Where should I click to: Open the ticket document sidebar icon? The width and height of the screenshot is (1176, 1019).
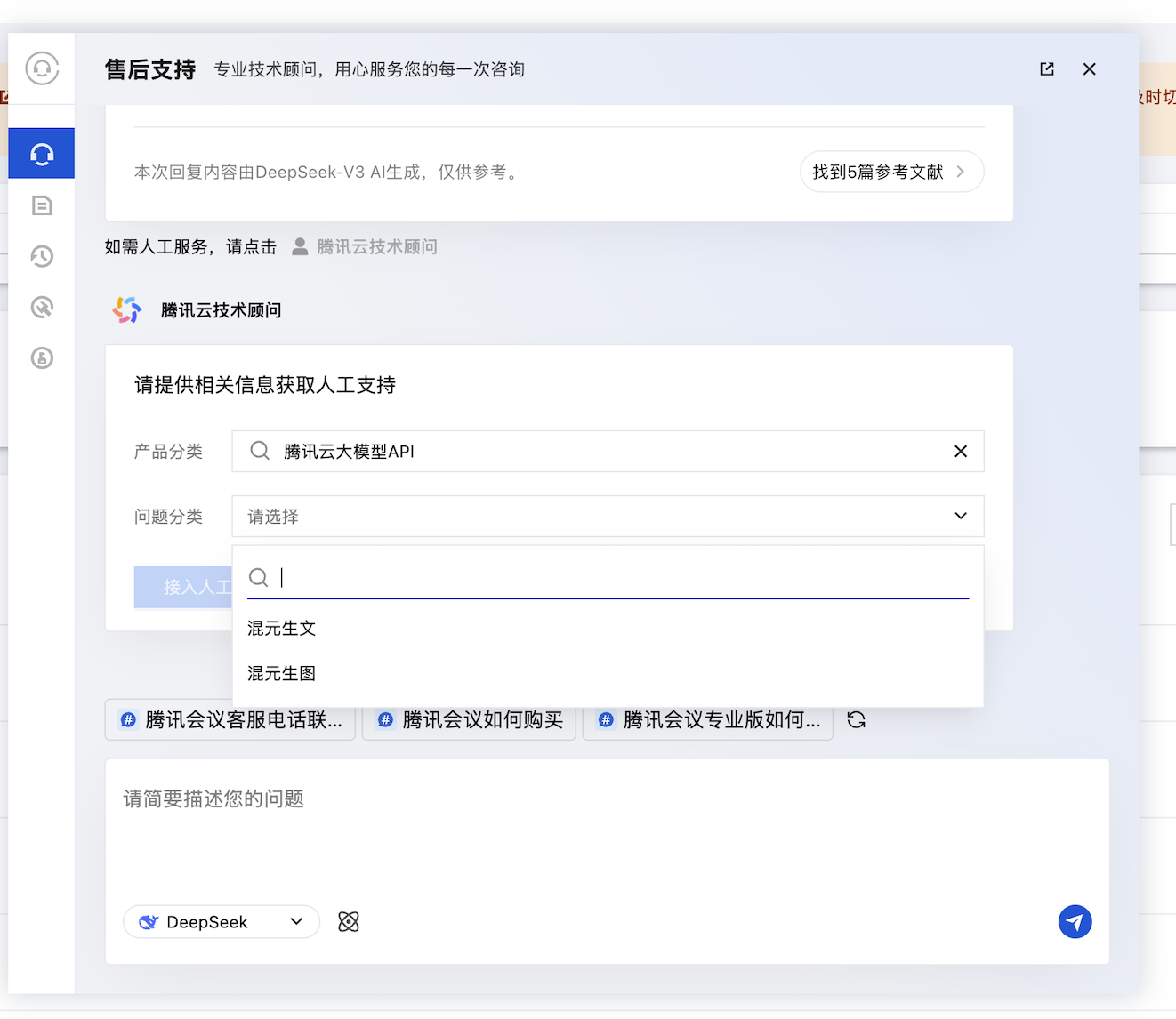point(42,205)
